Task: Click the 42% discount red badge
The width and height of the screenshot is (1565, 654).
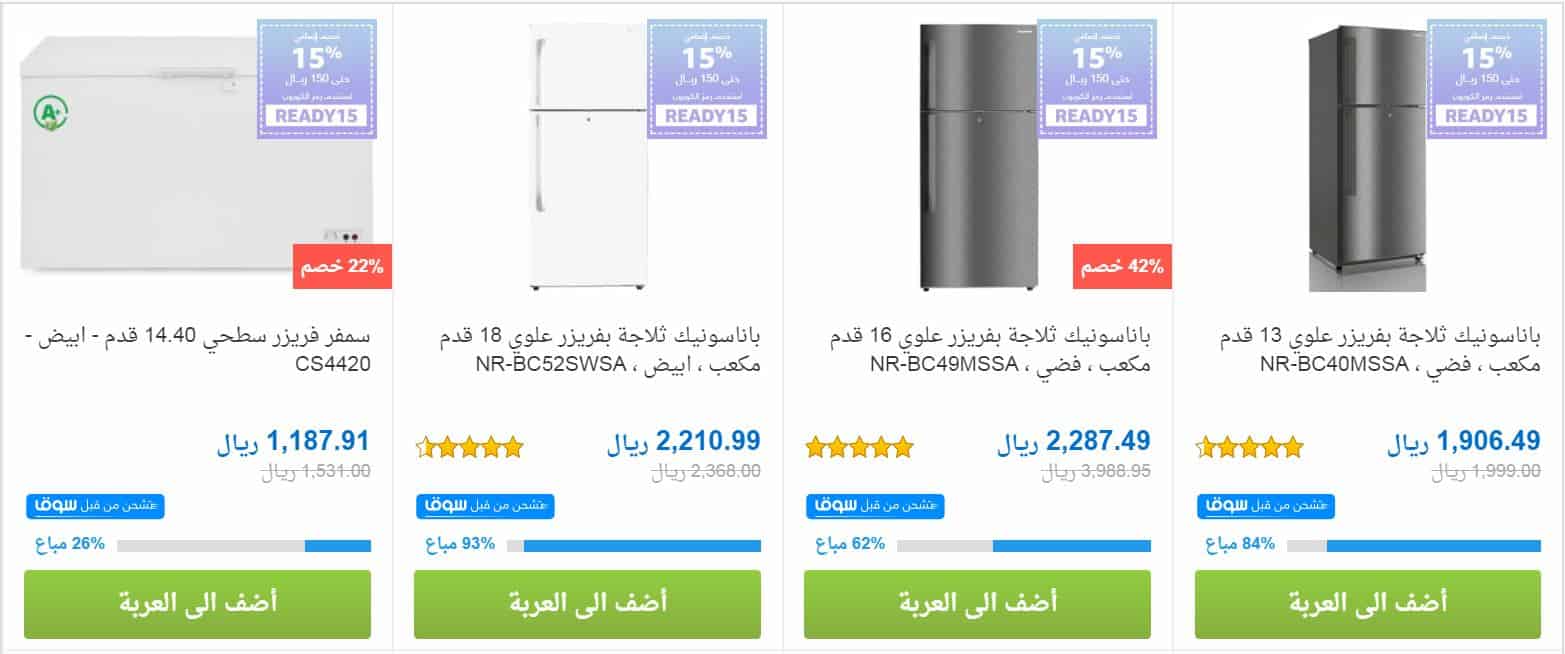Action: pyautogui.click(x=1123, y=267)
